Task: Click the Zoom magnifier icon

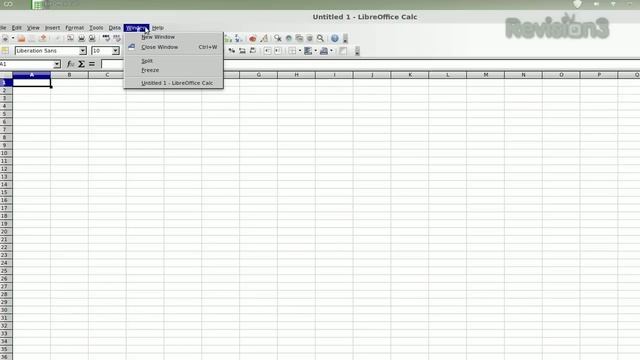Action: click(320, 38)
